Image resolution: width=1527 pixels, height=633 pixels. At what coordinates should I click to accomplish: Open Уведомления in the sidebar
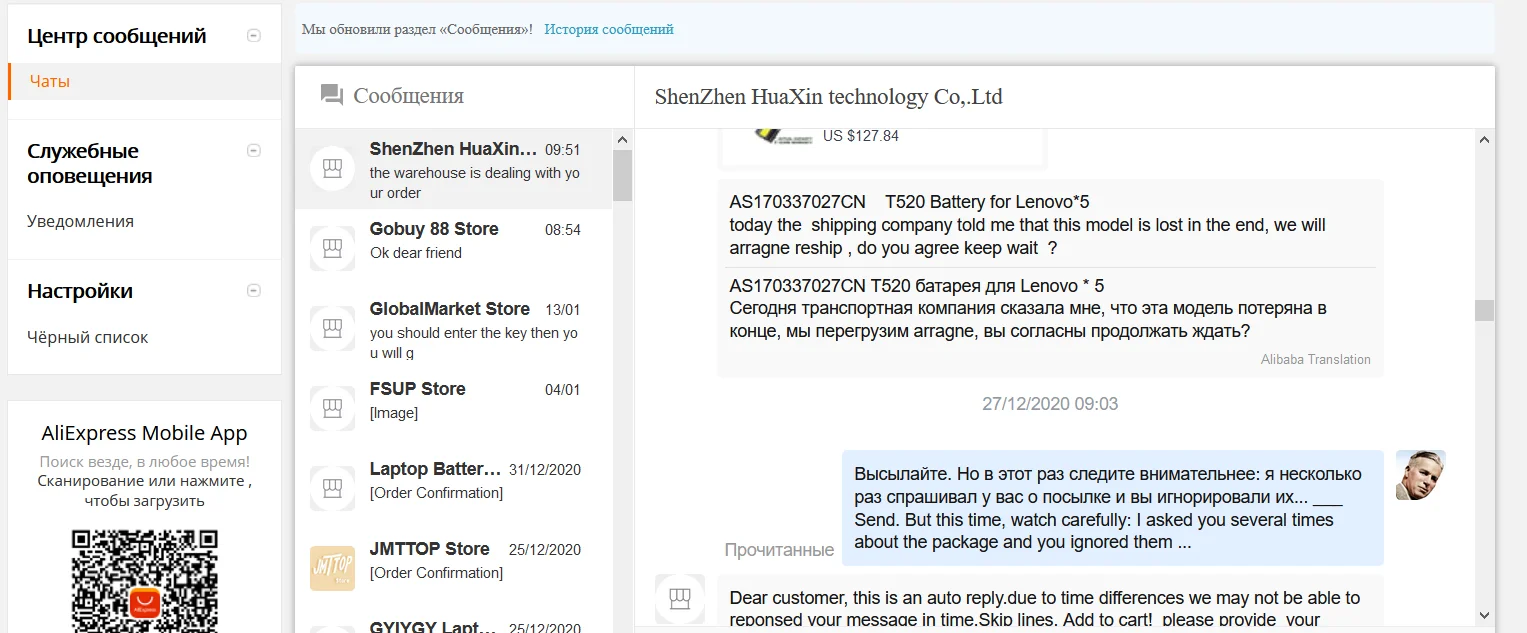[x=80, y=221]
